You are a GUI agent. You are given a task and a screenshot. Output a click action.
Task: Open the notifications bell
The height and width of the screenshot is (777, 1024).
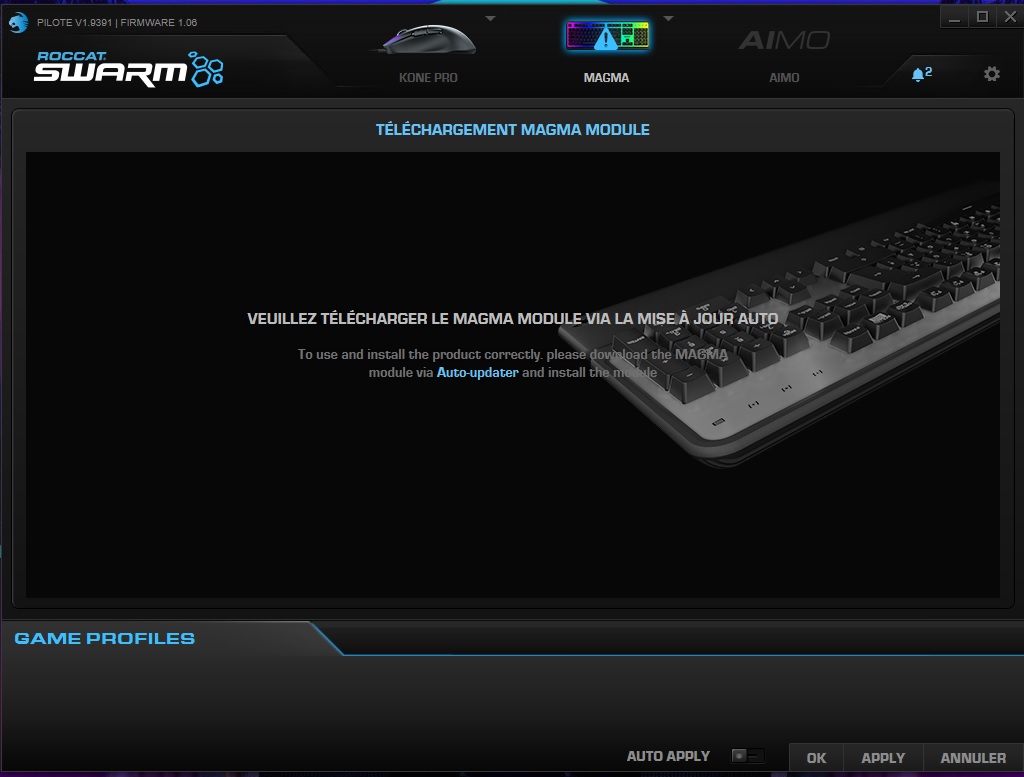pyautogui.click(x=920, y=74)
